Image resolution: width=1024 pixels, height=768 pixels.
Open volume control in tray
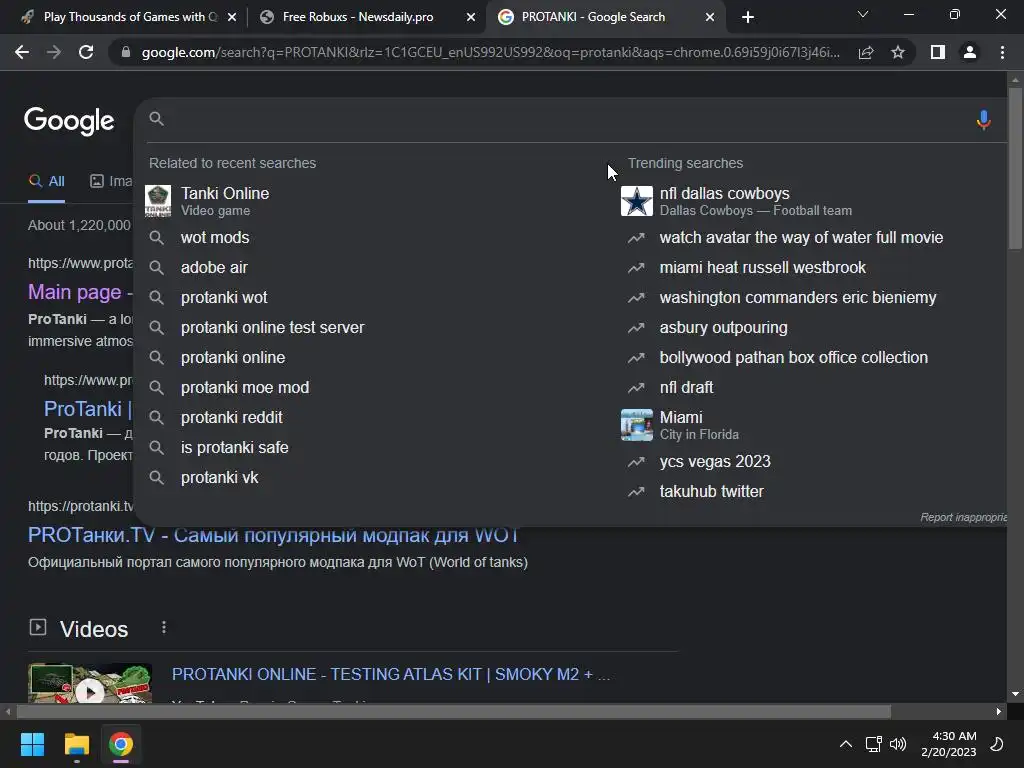point(899,744)
